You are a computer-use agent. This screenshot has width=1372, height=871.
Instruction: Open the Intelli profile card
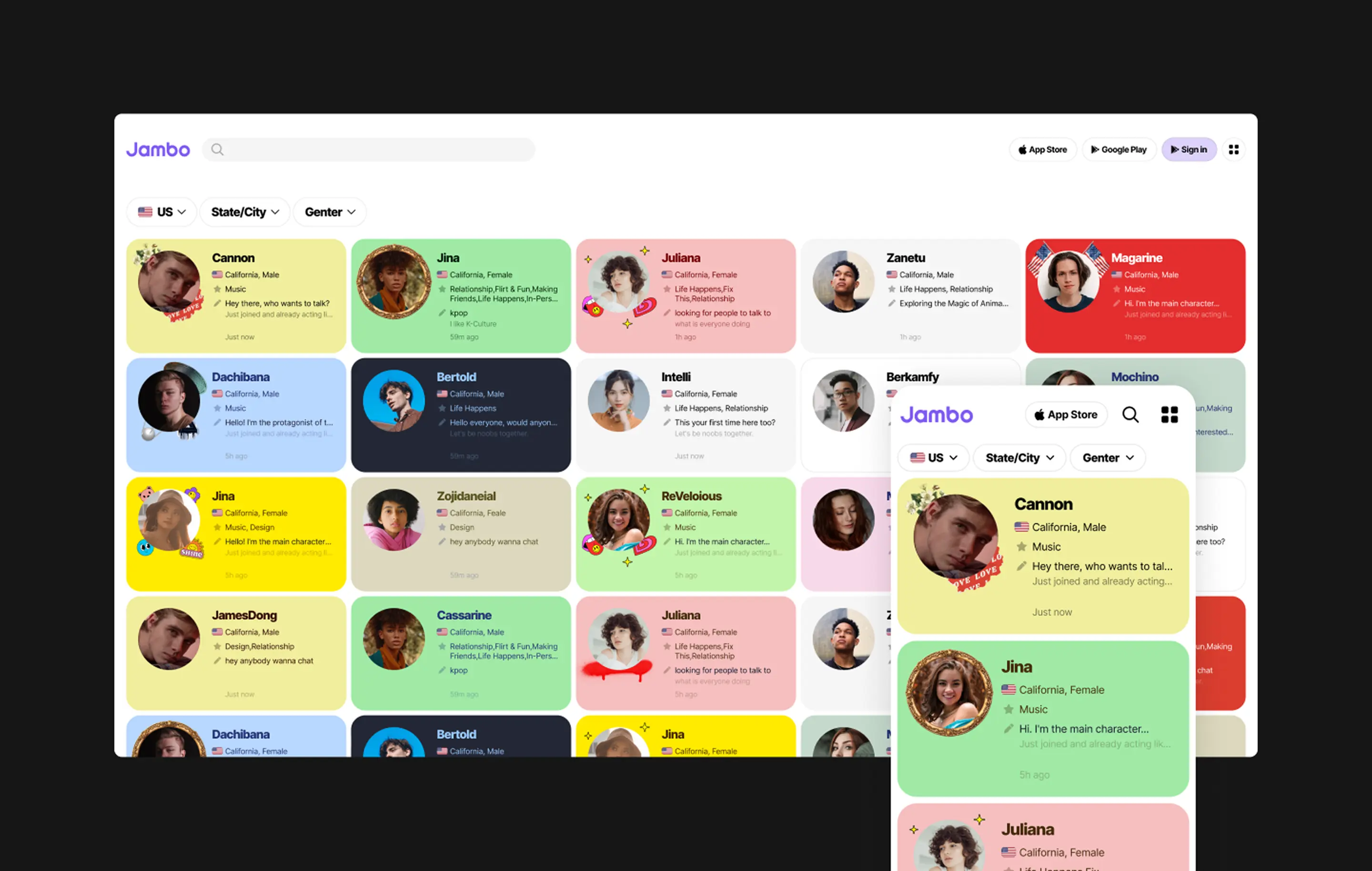pos(686,415)
